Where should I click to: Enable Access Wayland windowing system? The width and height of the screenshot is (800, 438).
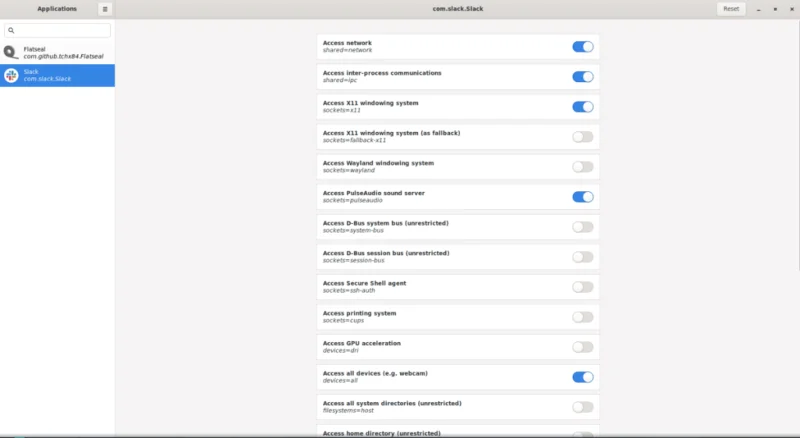coord(583,167)
